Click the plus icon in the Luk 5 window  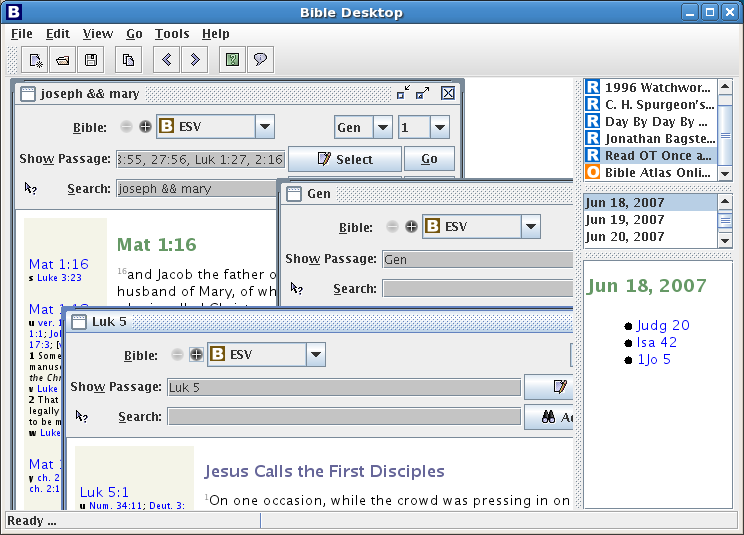click(196, 355)
